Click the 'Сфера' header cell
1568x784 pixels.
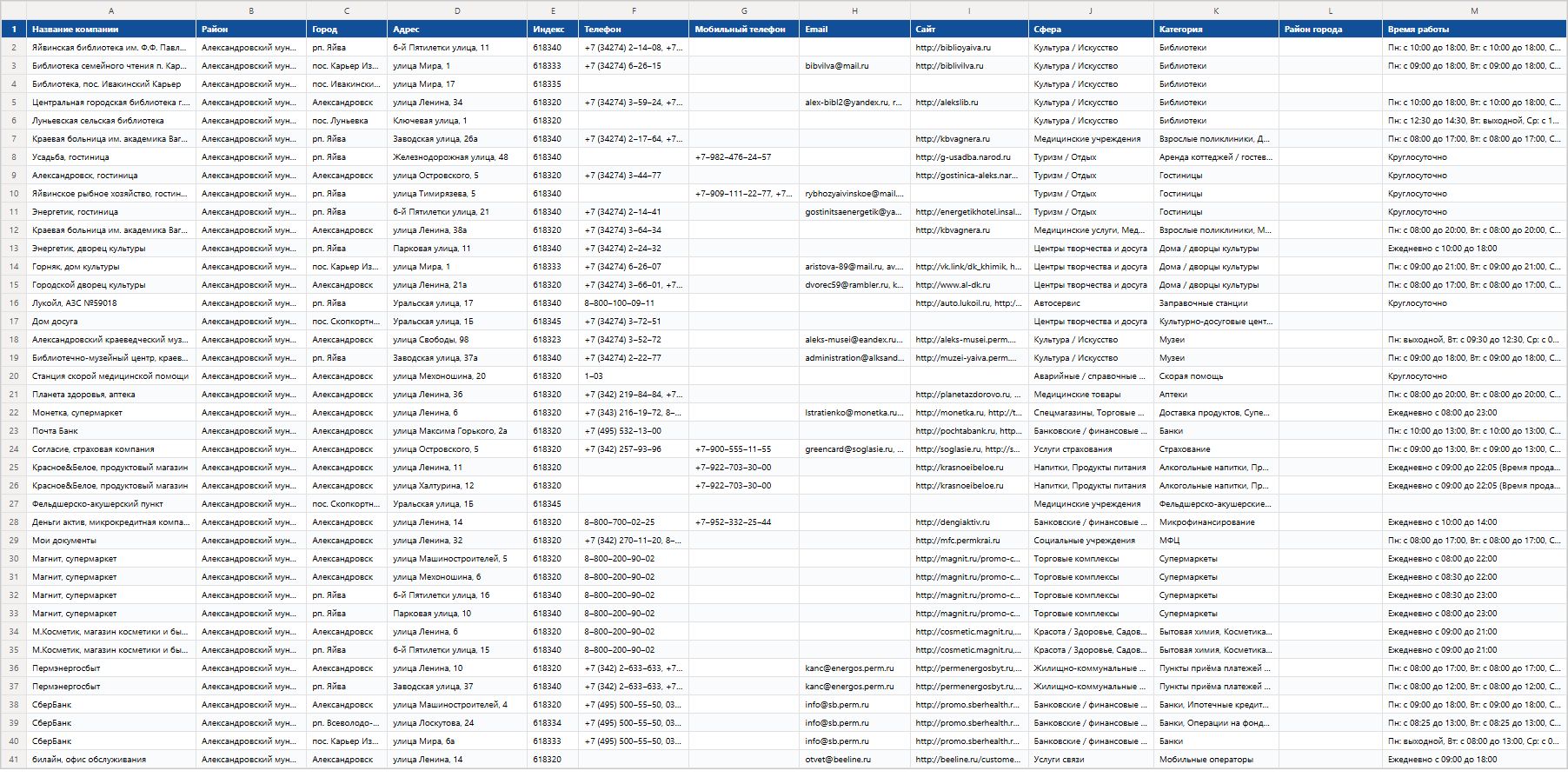[1091, 29]
